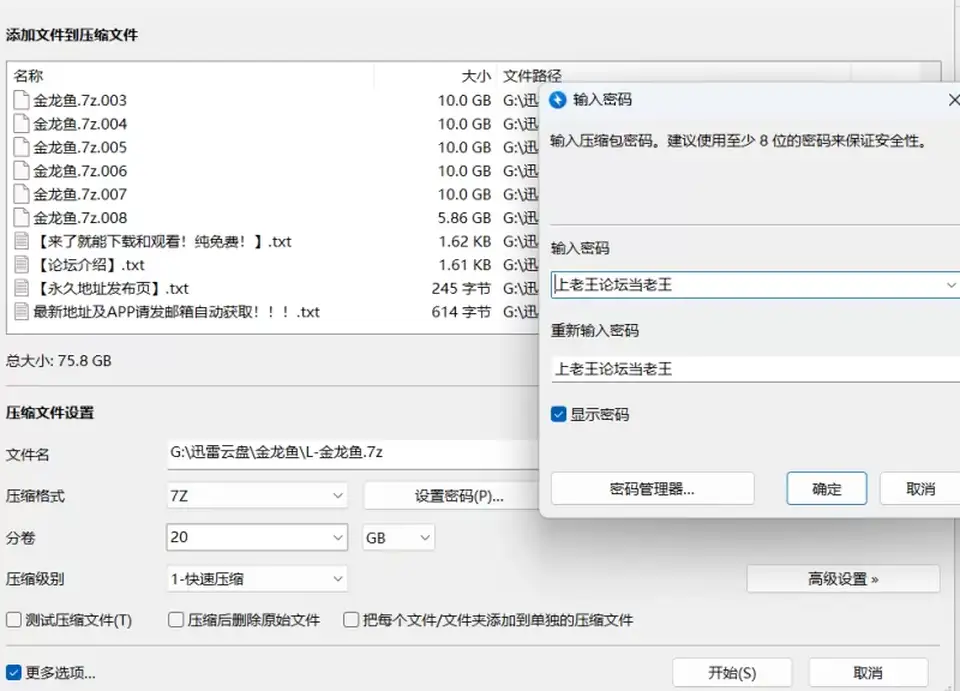
Task: Enable the 压缩后删除原始文件 checkbox
Action: 176,620
